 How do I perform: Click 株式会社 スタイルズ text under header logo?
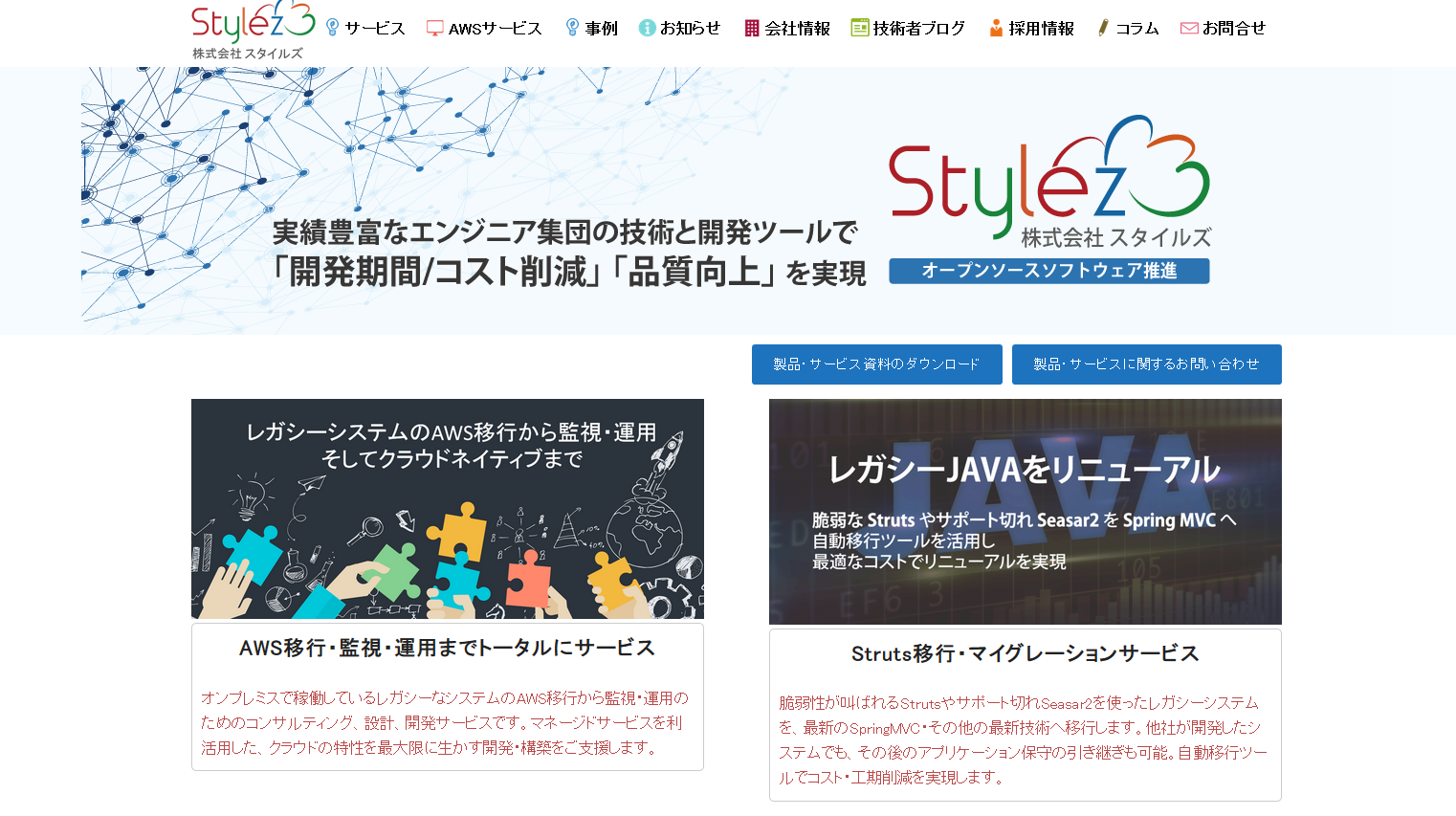[x=248, y=54]
